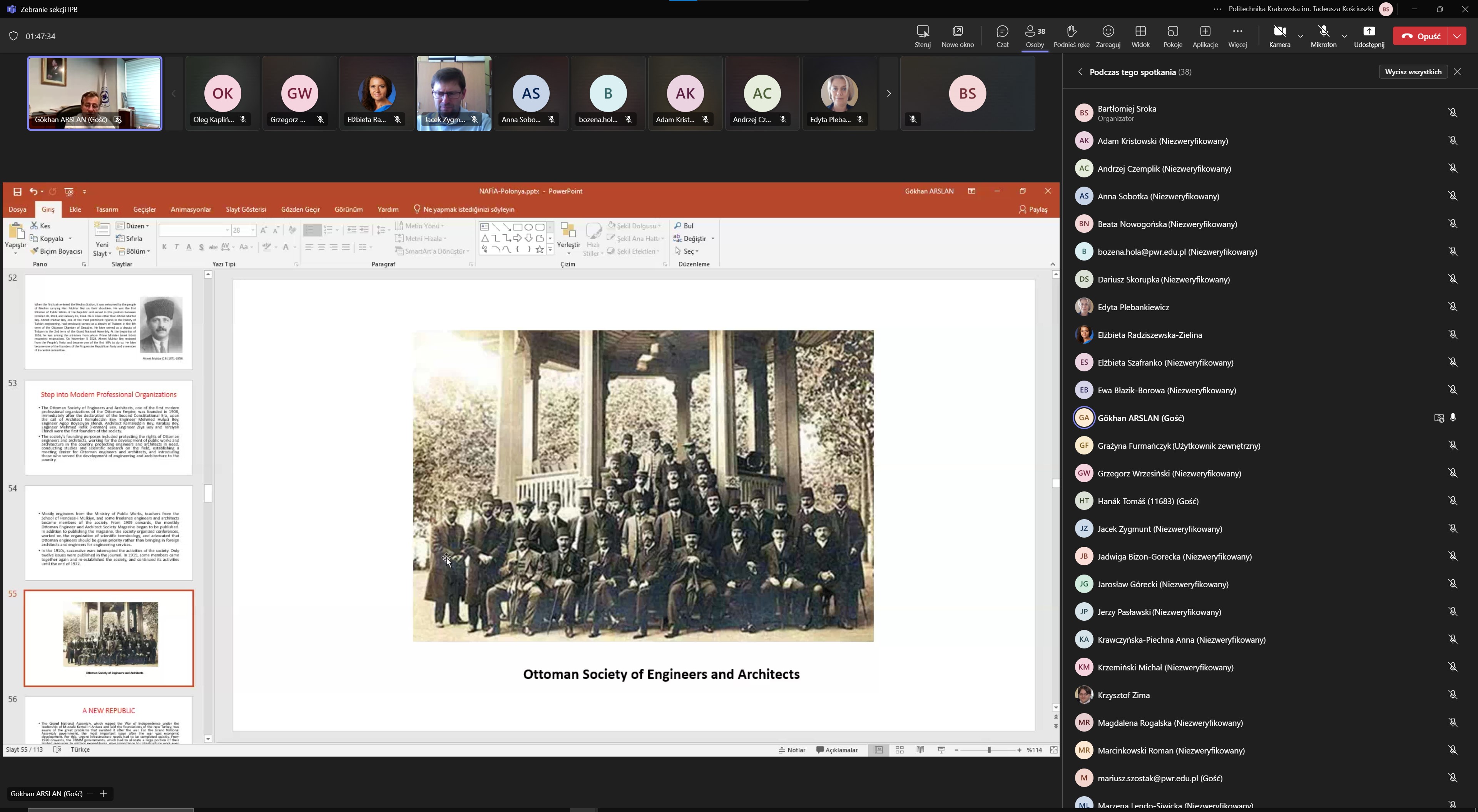Open Nowe okno pop-out icon

[957, 35]
